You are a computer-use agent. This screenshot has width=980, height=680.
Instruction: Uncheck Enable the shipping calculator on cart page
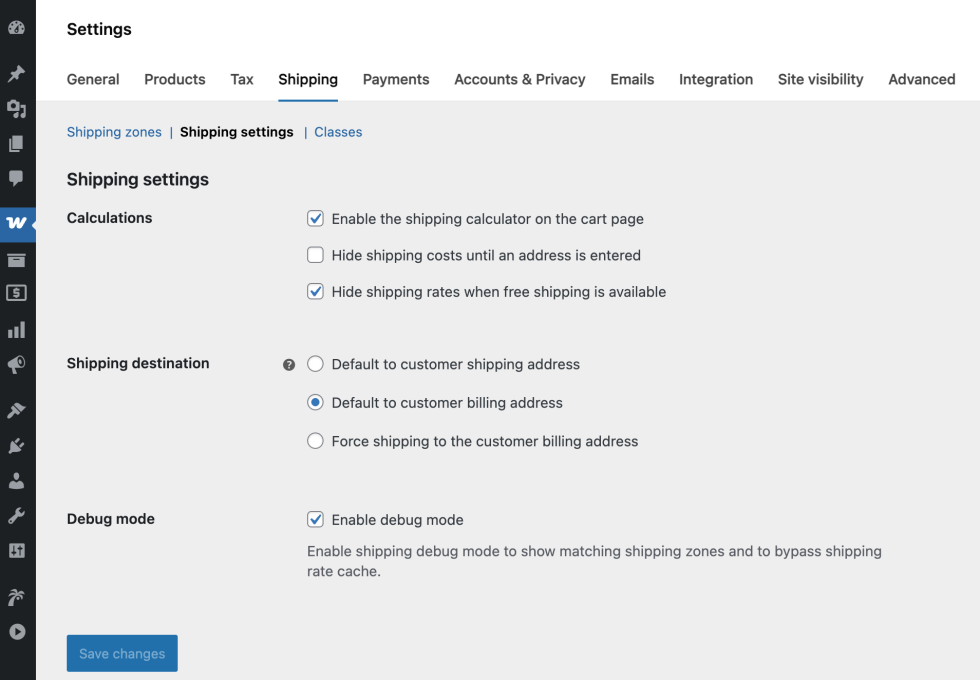pyautogui.click(x=316, y=218)
